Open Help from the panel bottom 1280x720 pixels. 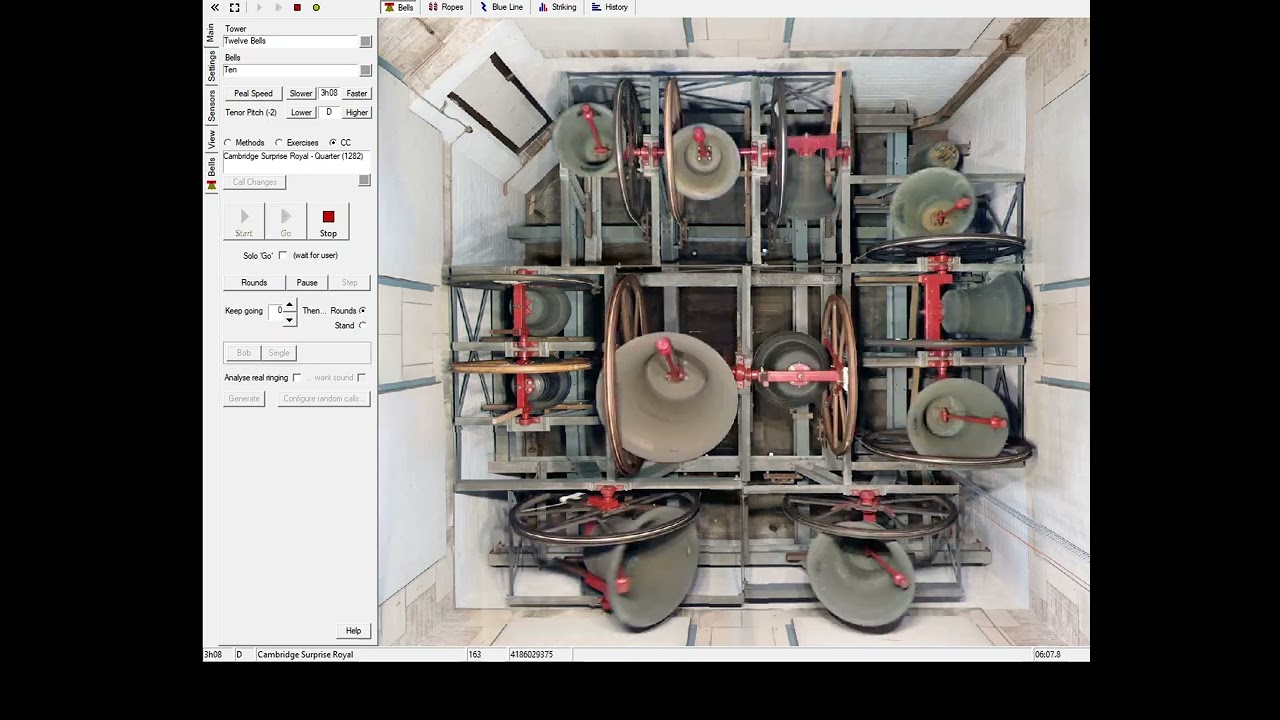pos(353,630)
